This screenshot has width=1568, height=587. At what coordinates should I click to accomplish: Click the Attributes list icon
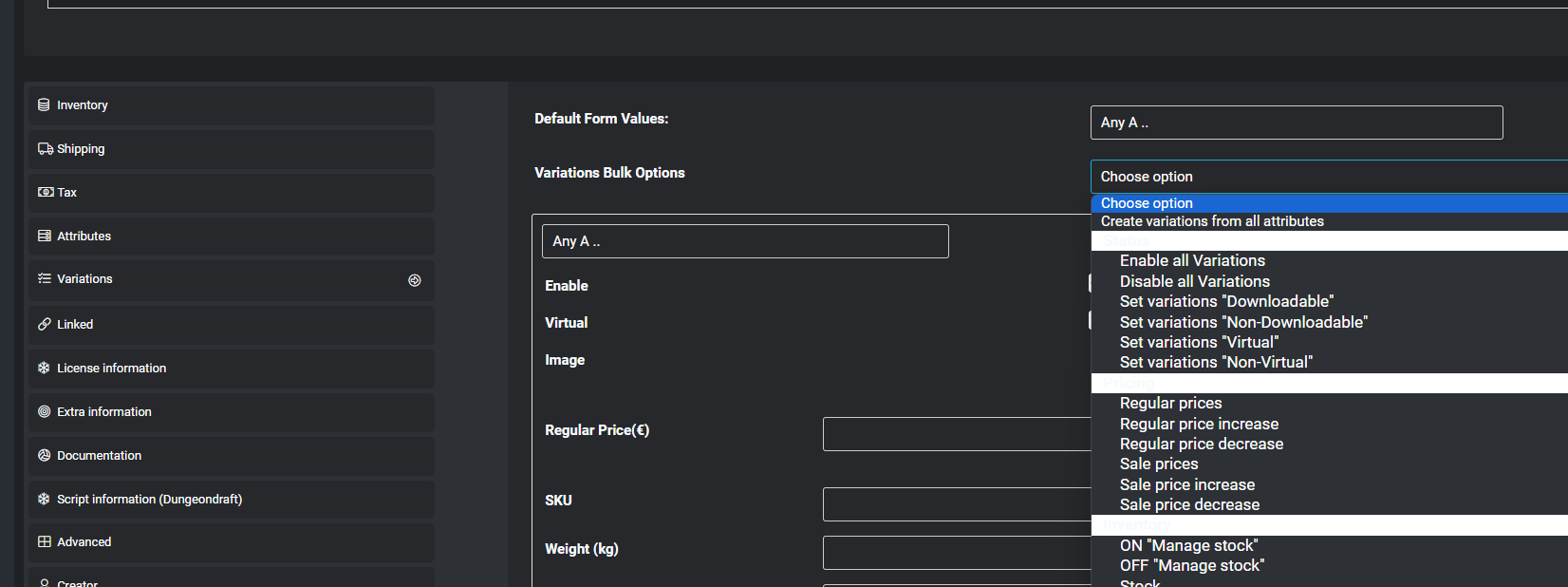(x=45, y=237)
